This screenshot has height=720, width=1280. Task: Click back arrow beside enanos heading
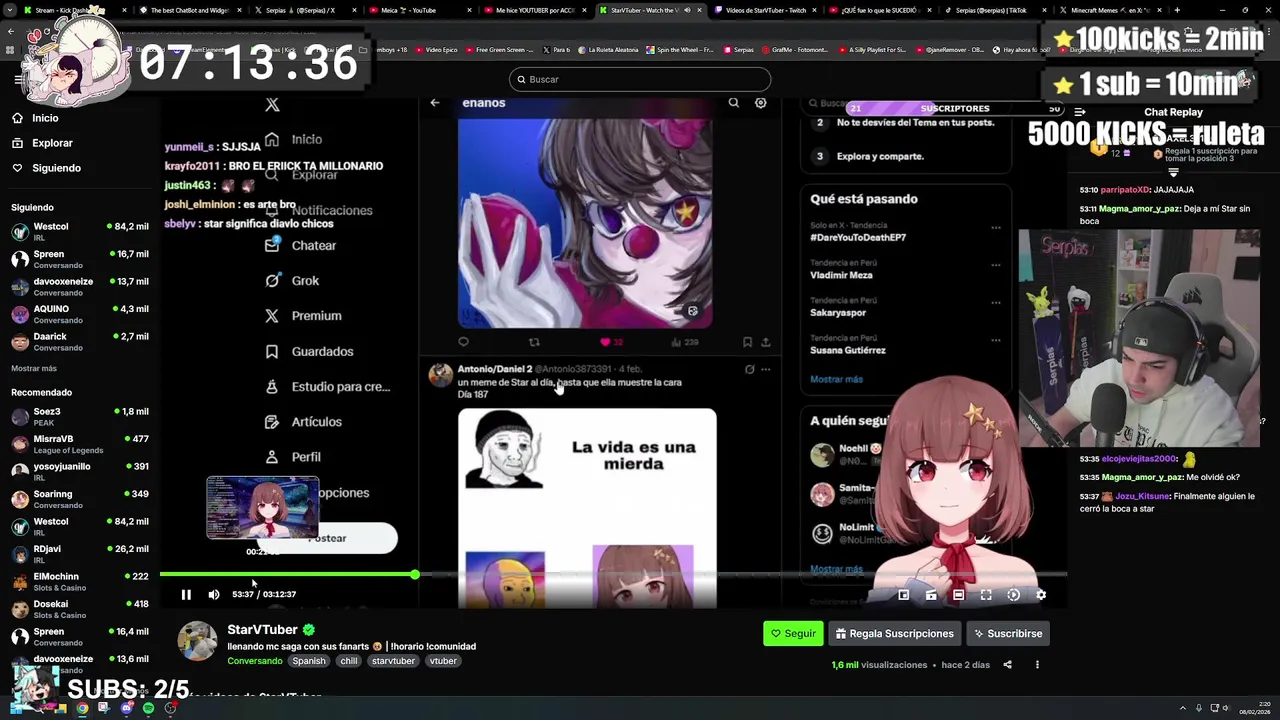pos(435,103)
